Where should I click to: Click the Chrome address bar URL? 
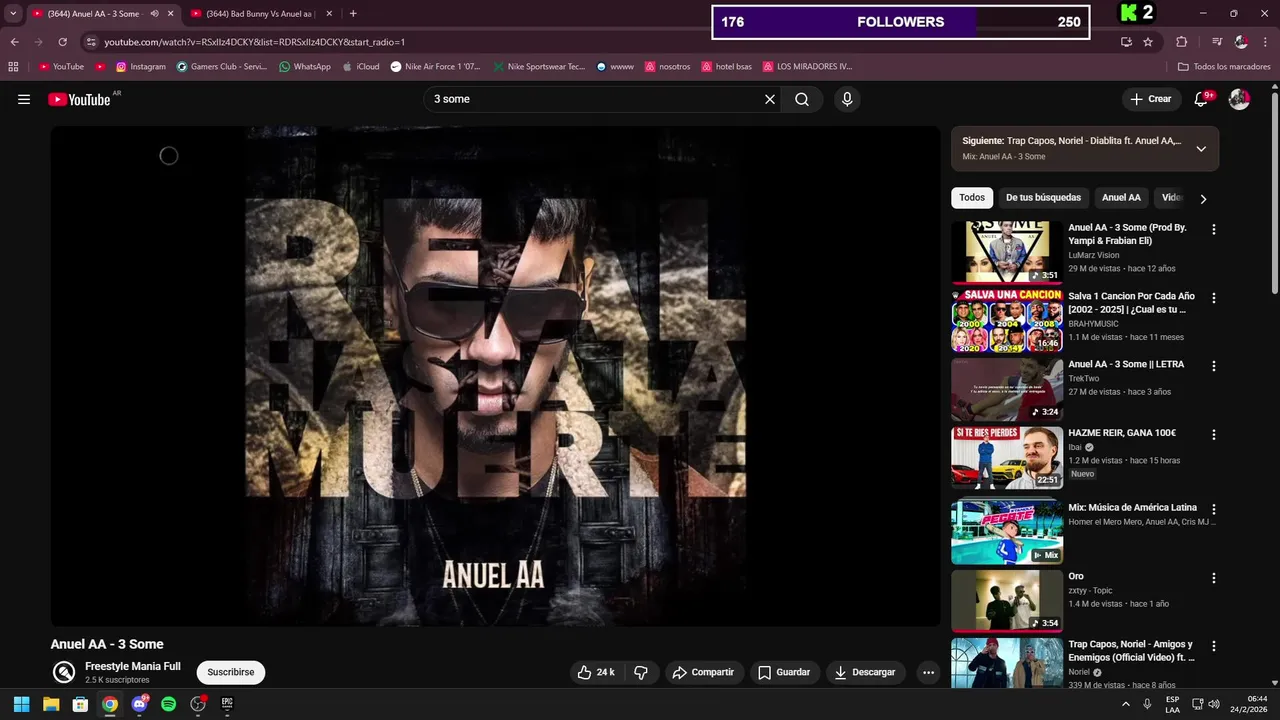(x=255, y=42)
